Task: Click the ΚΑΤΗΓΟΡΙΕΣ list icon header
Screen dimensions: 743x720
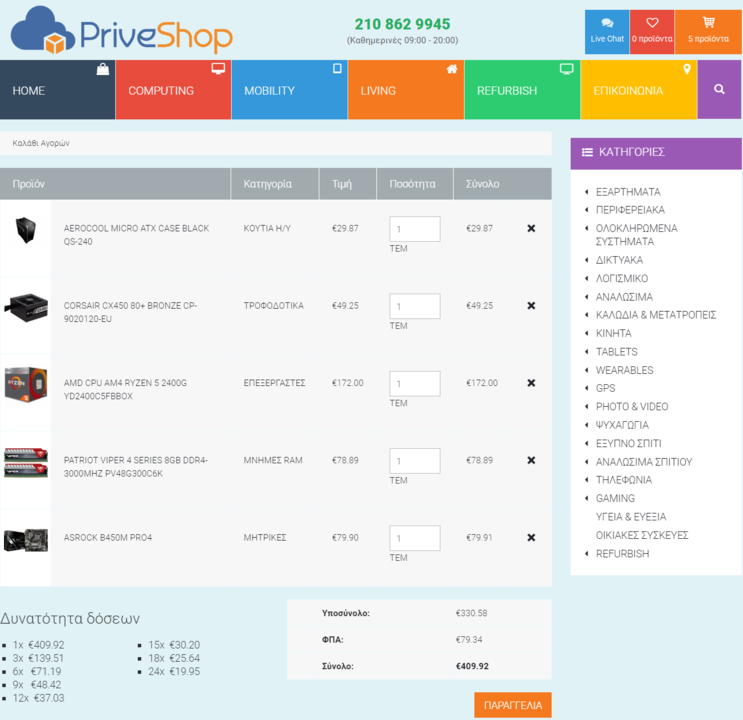Action: pos(587,153)
